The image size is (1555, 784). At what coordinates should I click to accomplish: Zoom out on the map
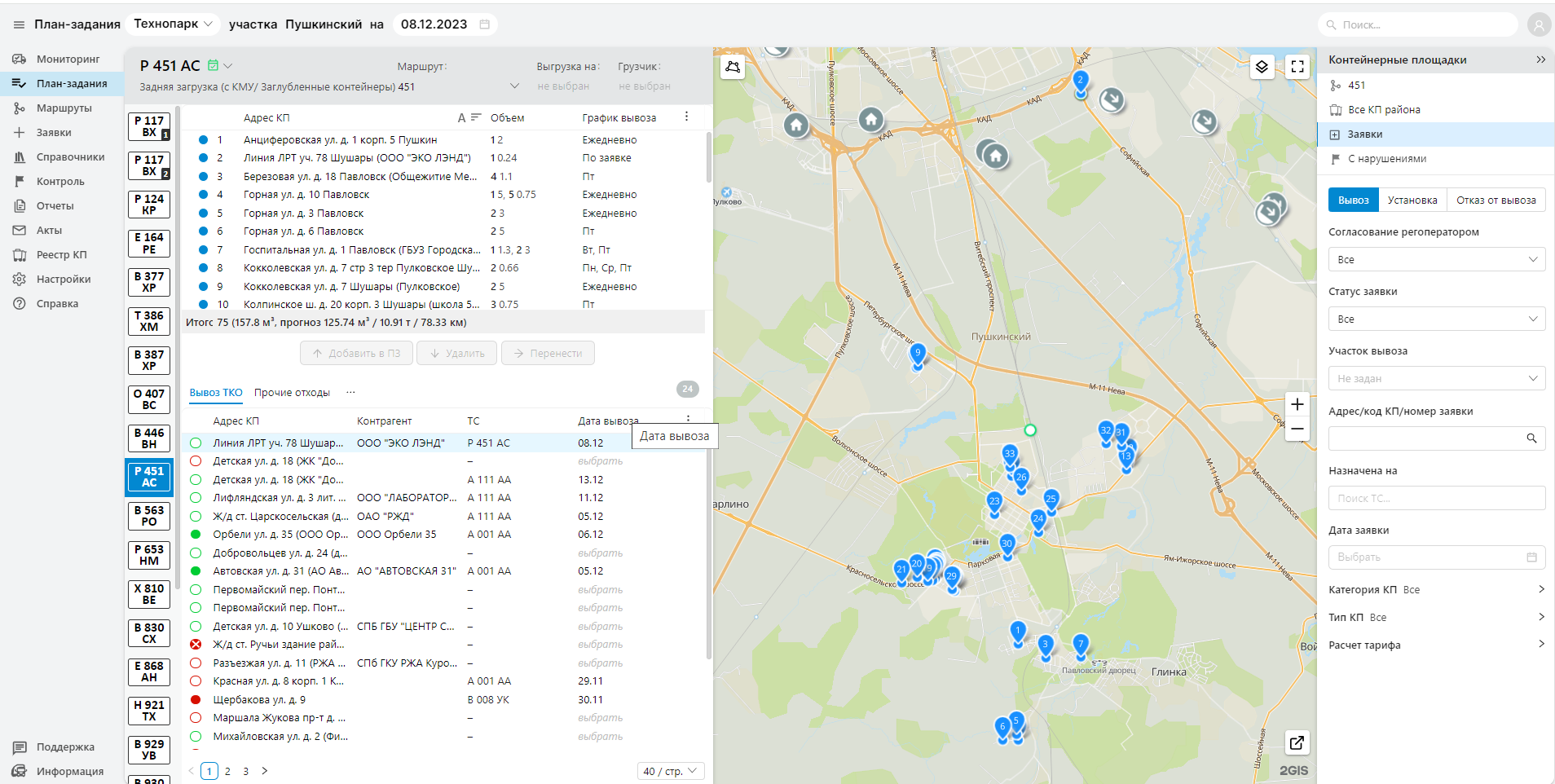tap(1297, 429)
